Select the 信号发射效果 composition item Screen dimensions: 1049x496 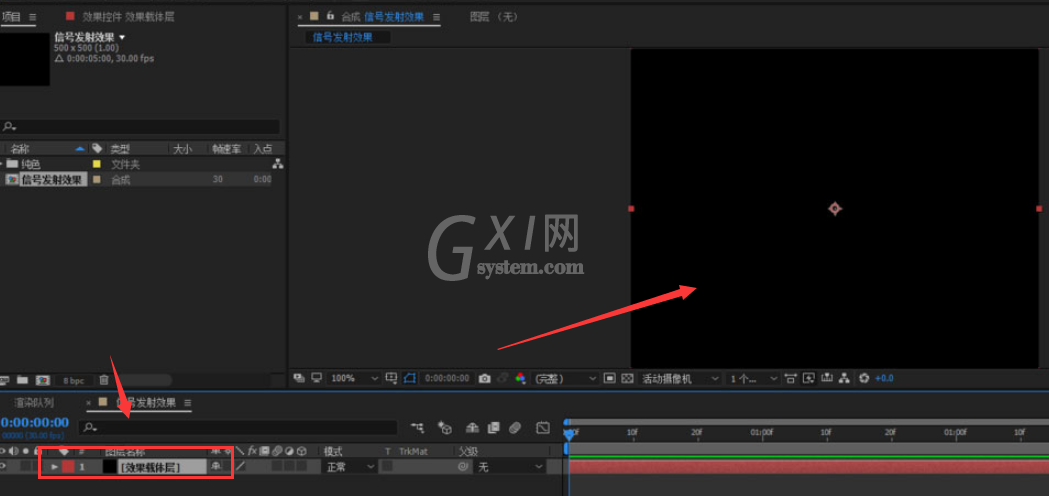coord(52,179)
